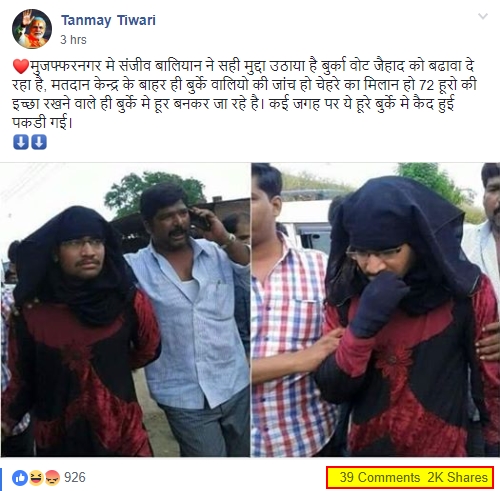The width and height of the screenshot is (500, 491).
Task: Click the Tanmay Tiwari name link
Action: [x=108, y=20]
